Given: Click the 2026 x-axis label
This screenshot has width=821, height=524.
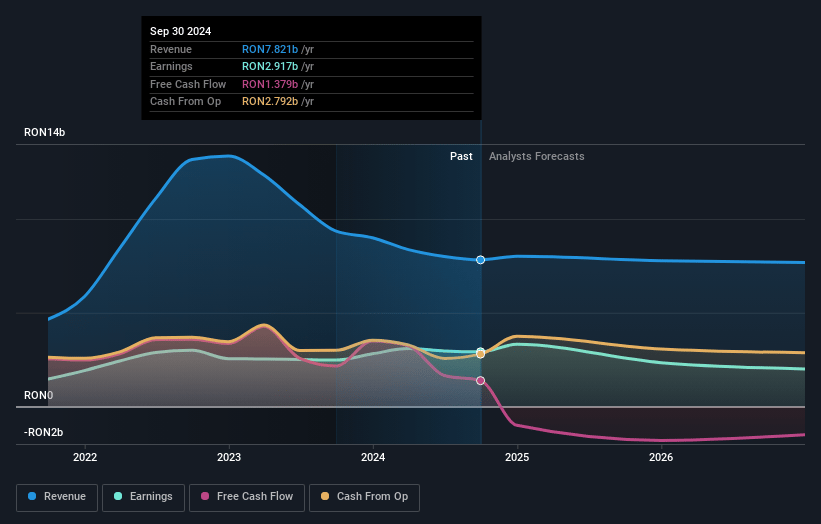Looking at the screenshot, I should click(661, 457).
